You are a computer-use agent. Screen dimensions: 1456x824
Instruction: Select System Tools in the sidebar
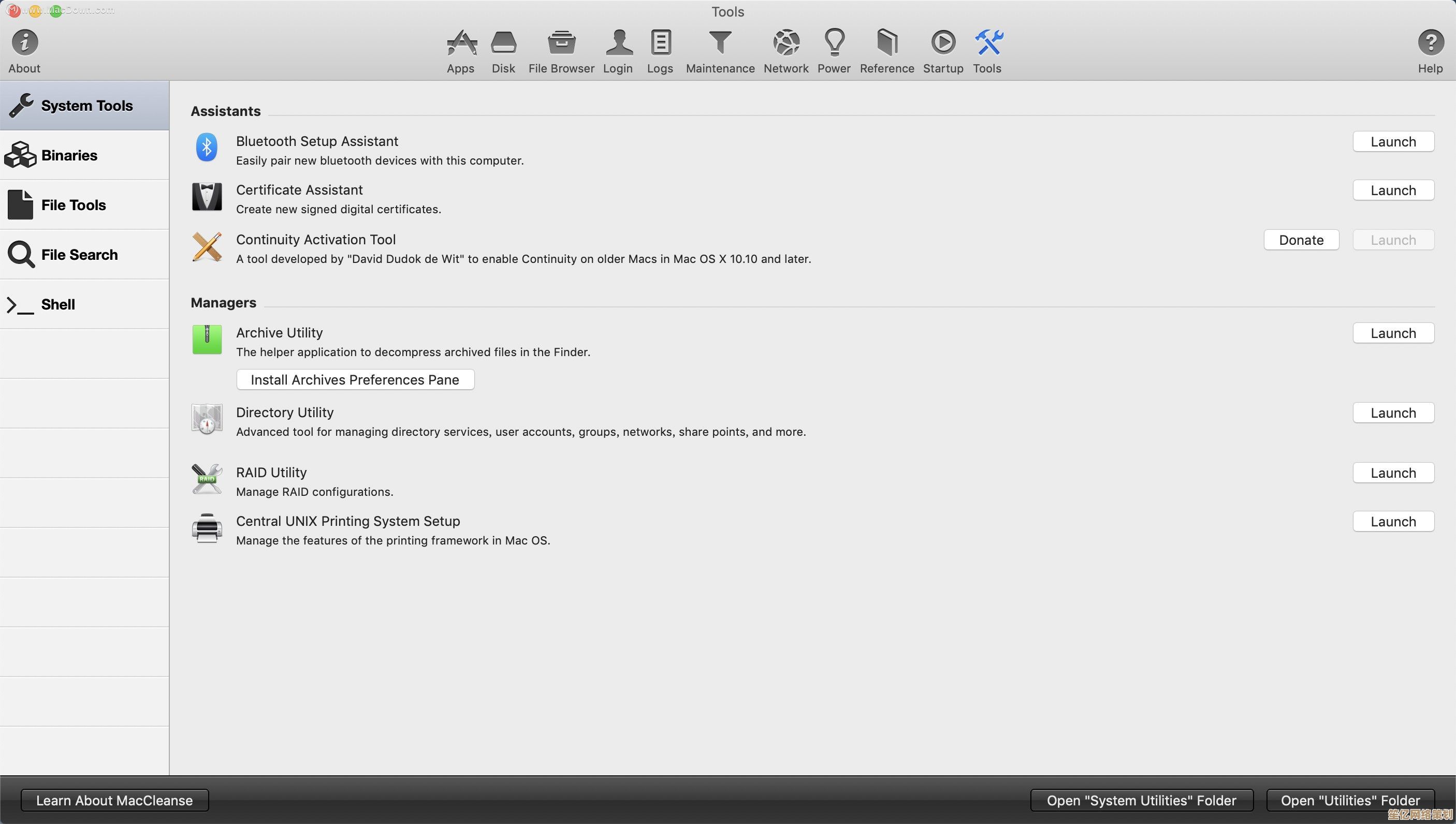pyautogui.click(x=84, y=106)
